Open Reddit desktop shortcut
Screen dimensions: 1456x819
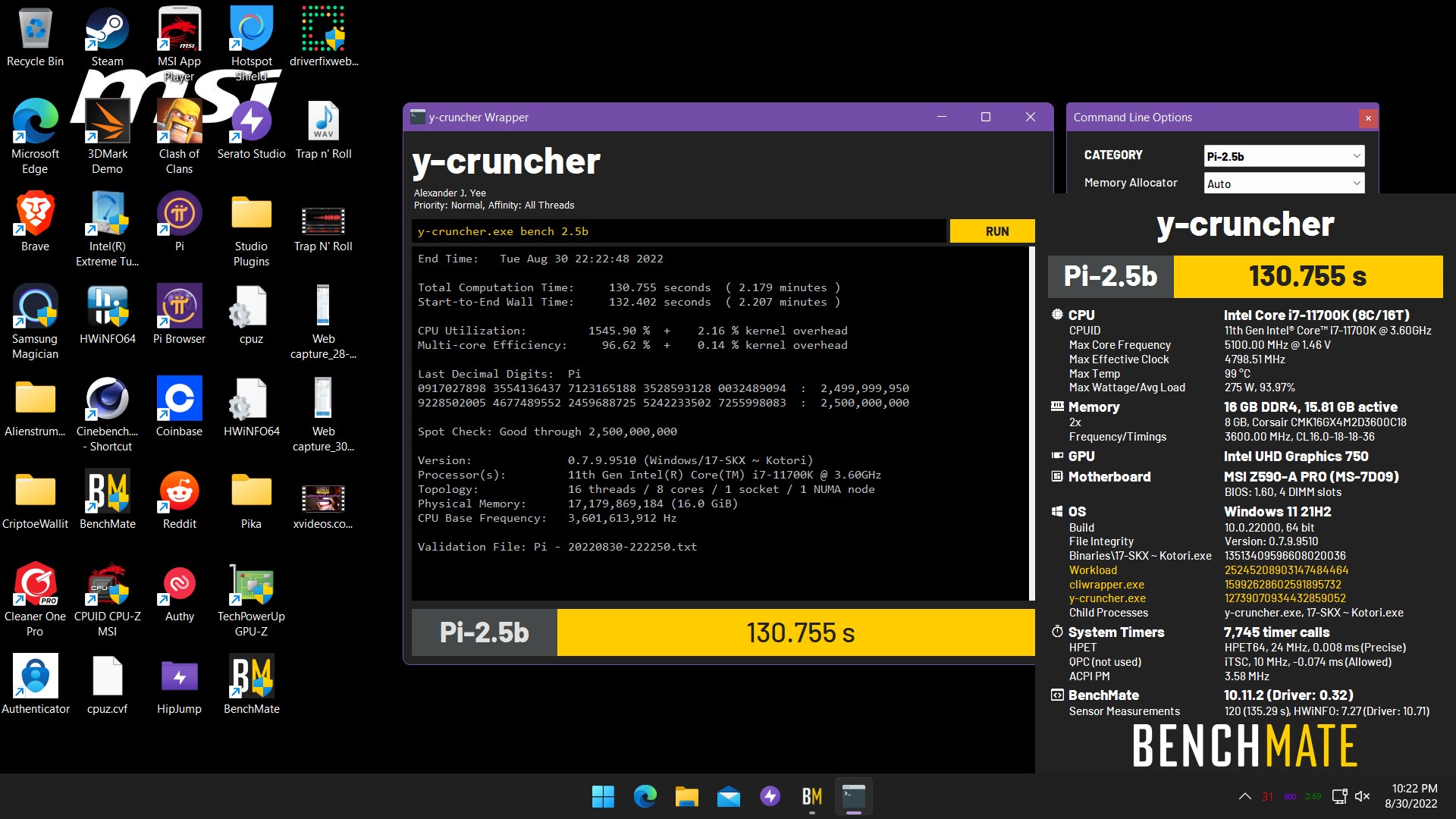tap(179, 500)
